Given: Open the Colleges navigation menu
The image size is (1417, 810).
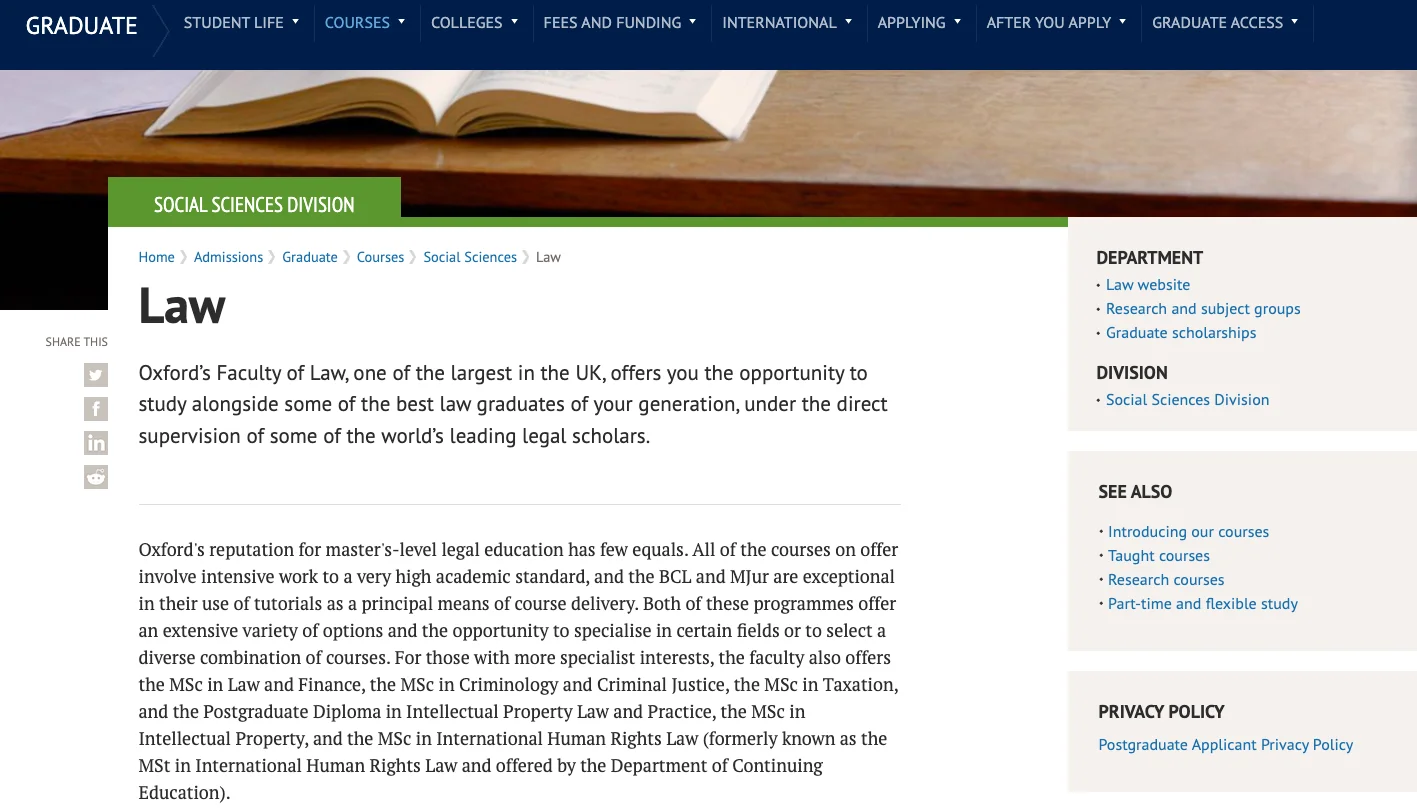Looking at the screenshot, I should (474, 22).
